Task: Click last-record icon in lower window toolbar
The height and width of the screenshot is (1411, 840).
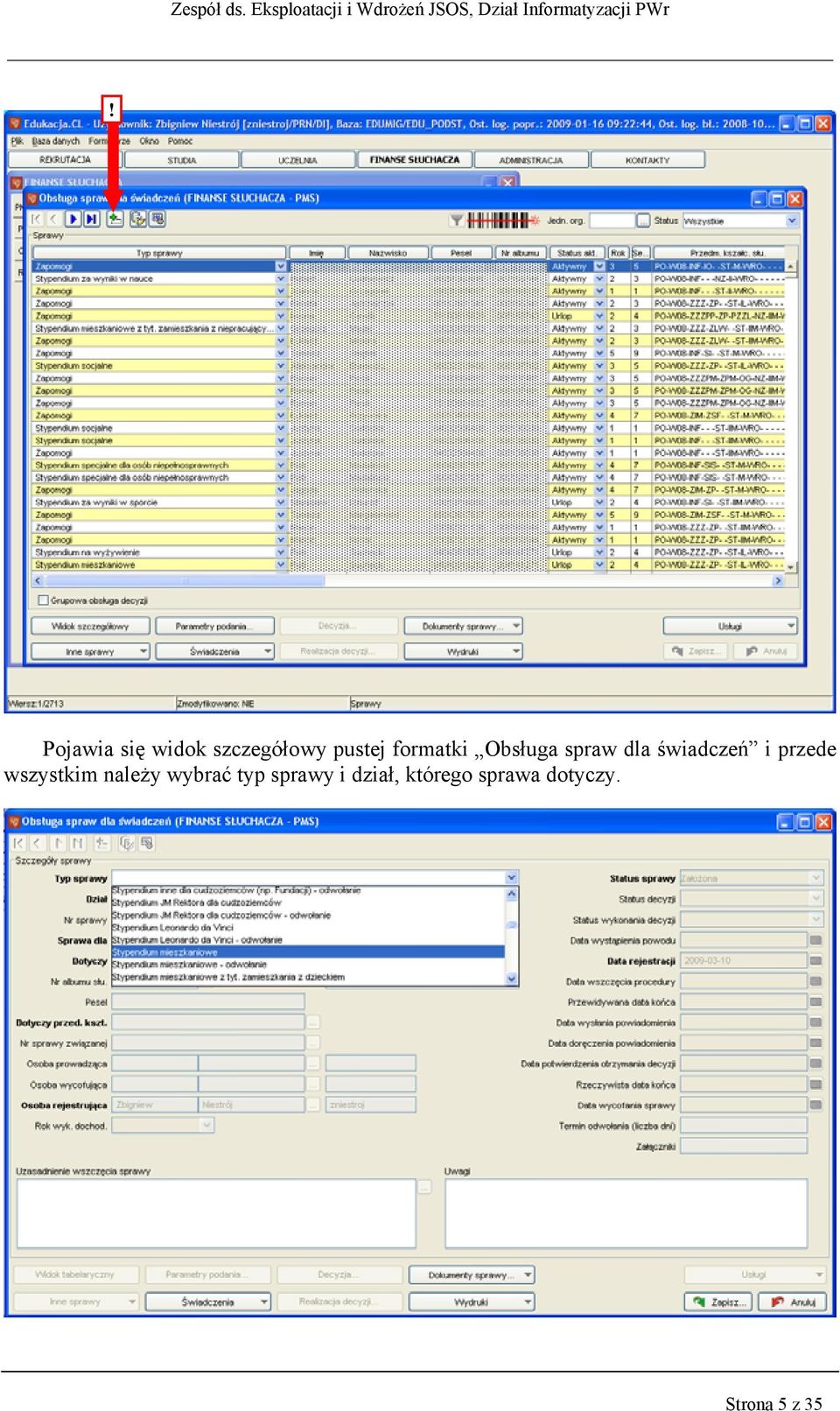Action: pyautogui.click(x=77, y=843)
